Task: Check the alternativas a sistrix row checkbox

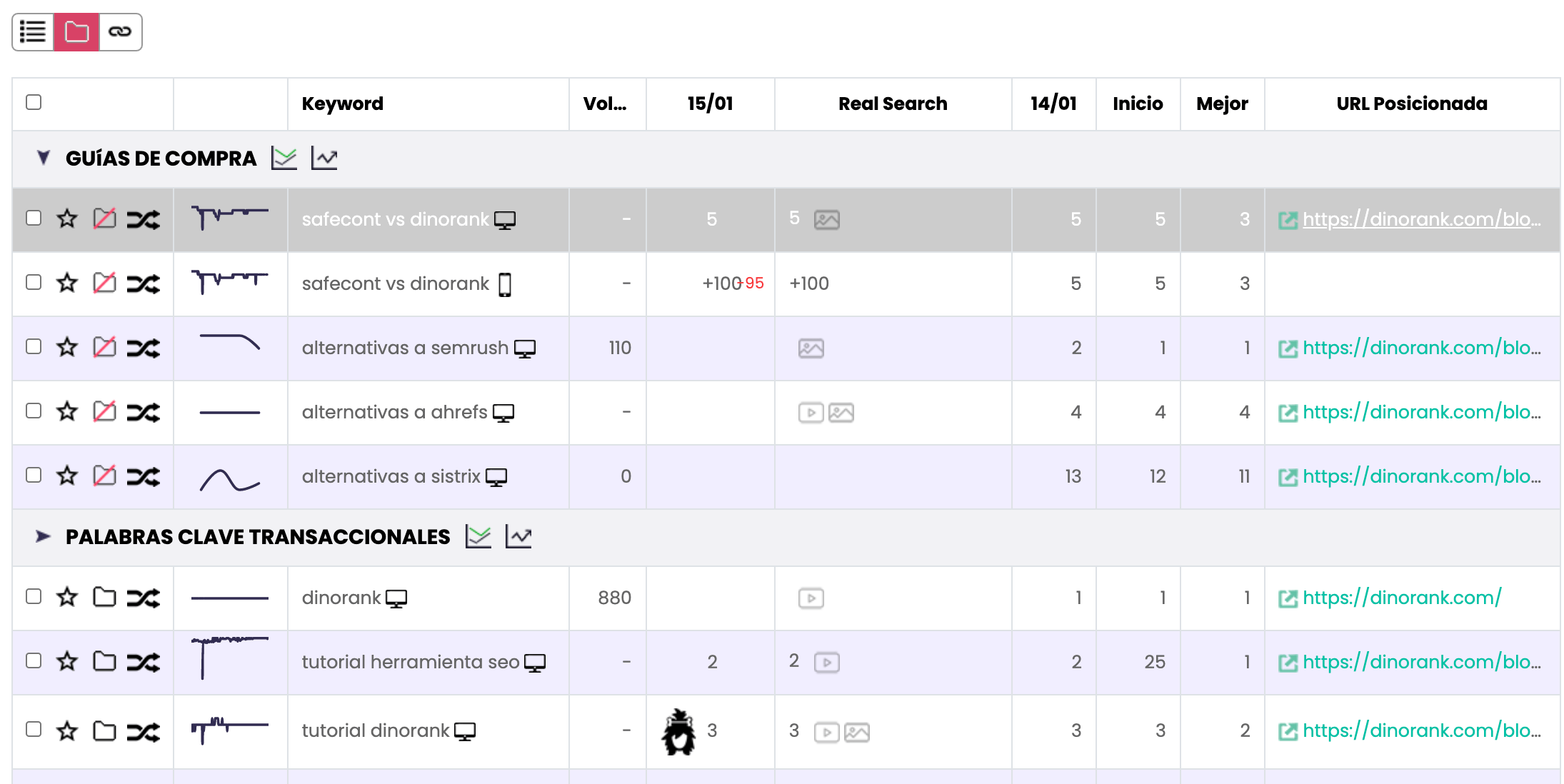Action: (x=34, y=475)
